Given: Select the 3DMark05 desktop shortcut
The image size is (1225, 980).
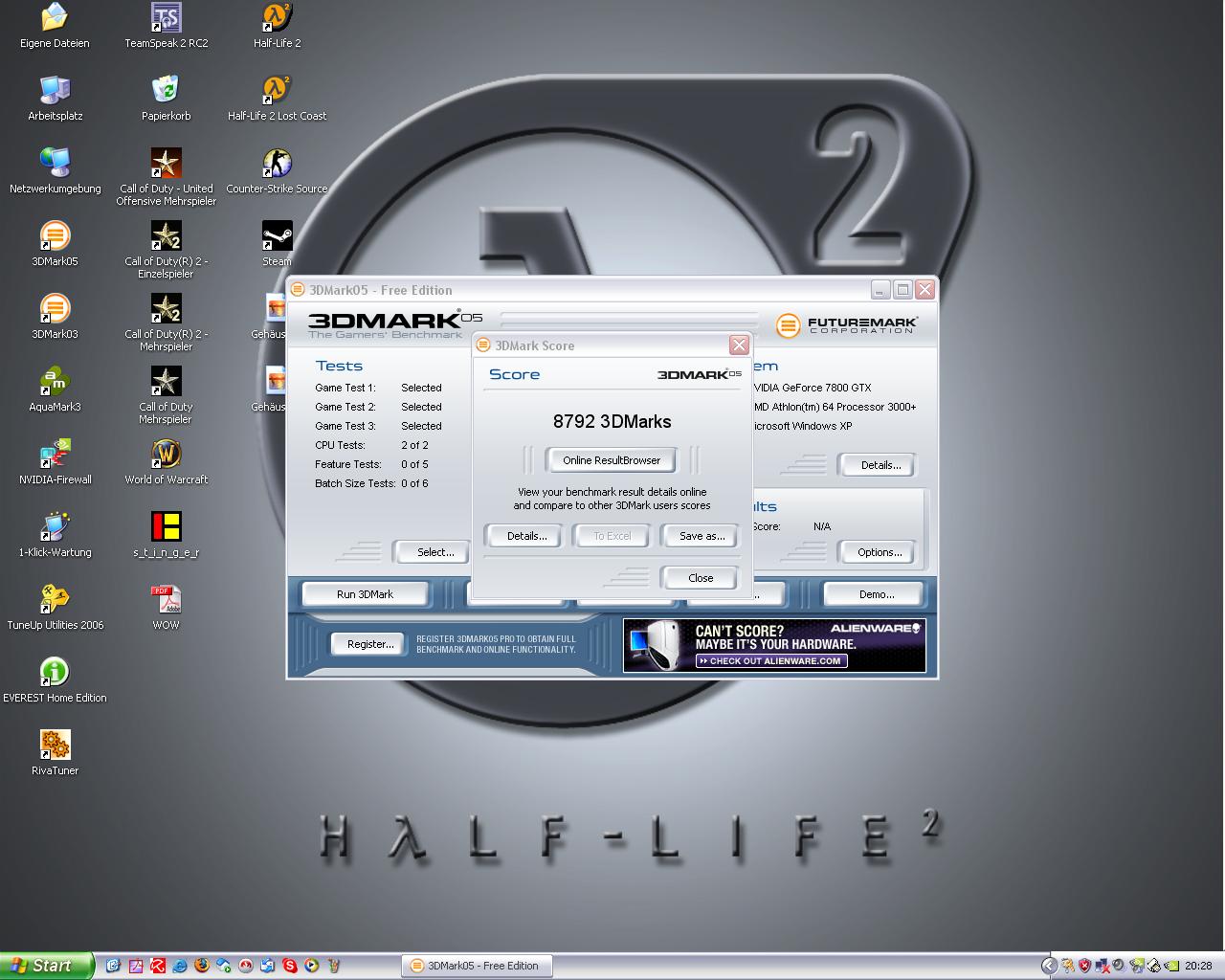Looking at the screenshot, I should [x=55, y=245].
